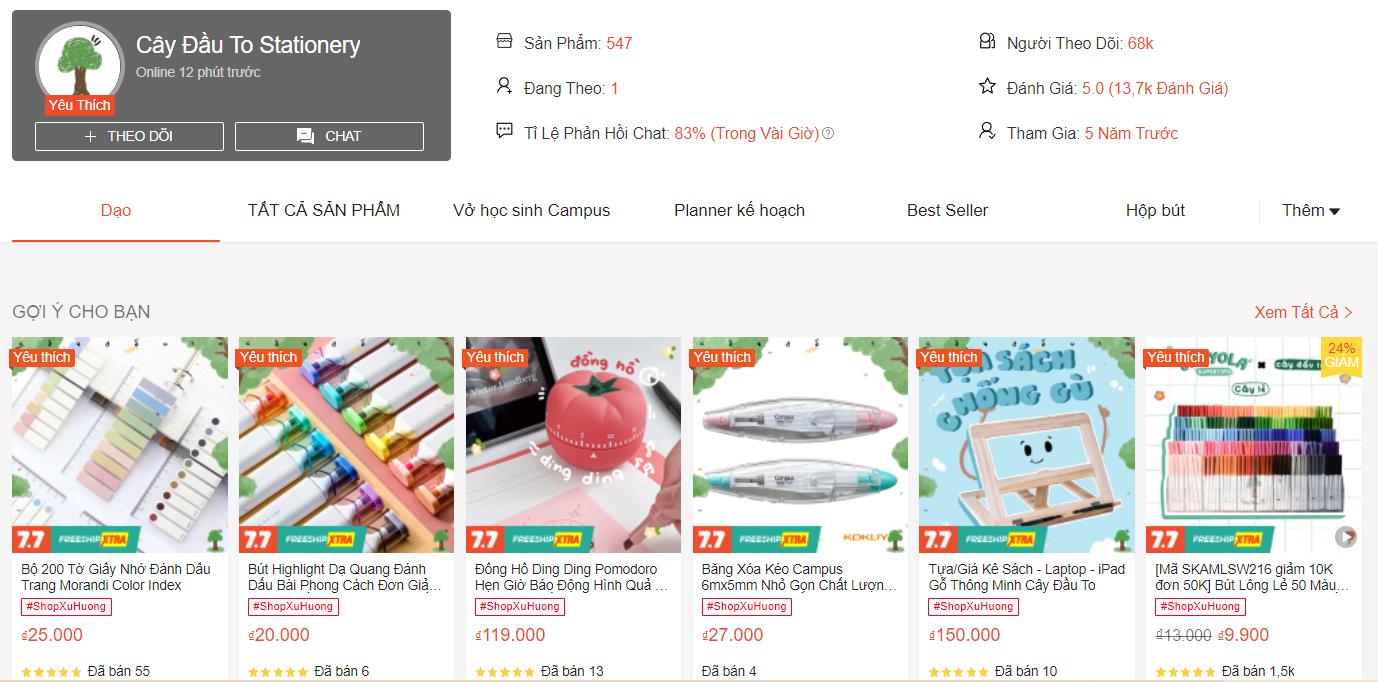Click the Cây Đầu To shop avatar
Image resolution: width=1378 pixels, height=682 pixels.
click(x=79, y=64)
